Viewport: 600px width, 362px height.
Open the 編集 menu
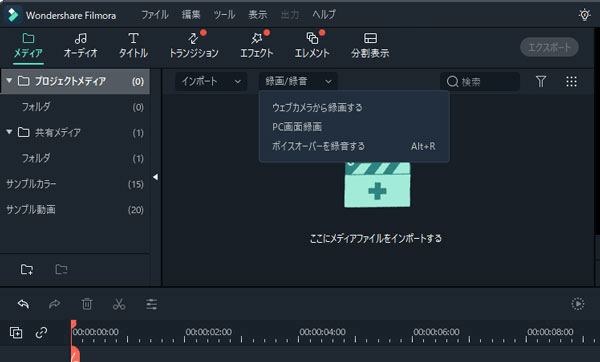[x=191, y=15]
